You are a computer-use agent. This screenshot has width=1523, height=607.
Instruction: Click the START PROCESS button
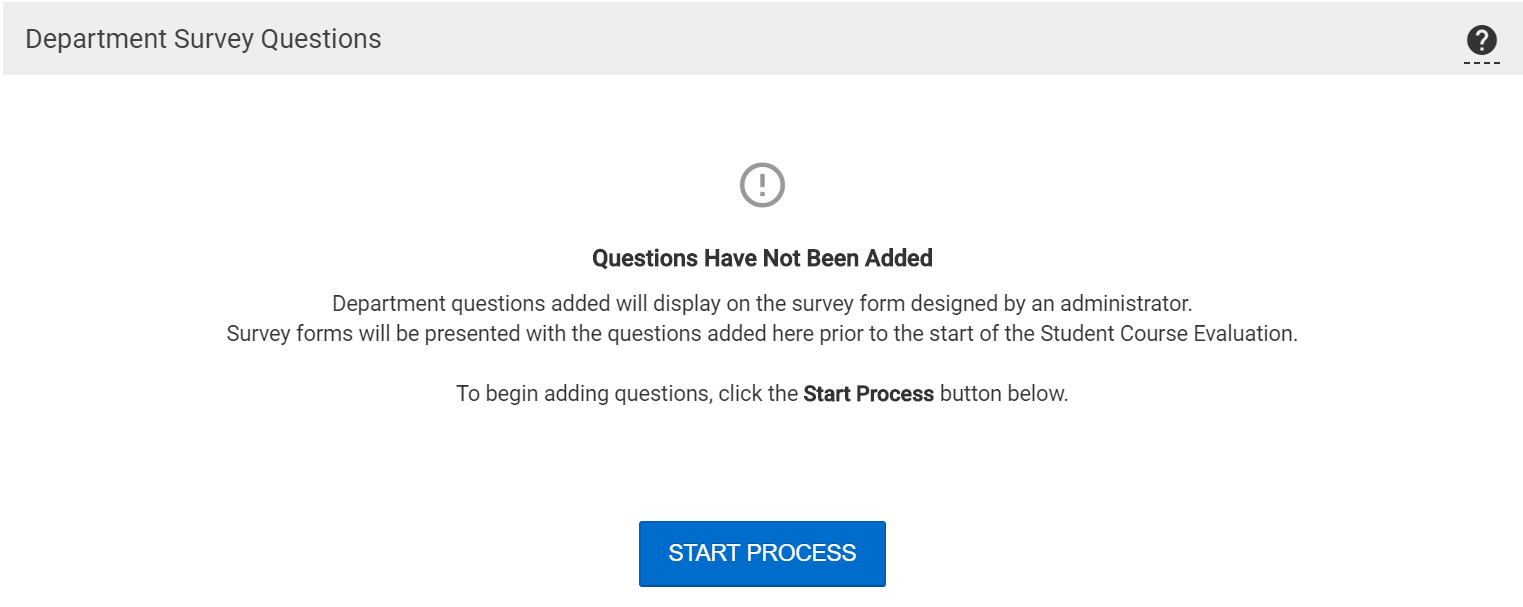(762, 553)
